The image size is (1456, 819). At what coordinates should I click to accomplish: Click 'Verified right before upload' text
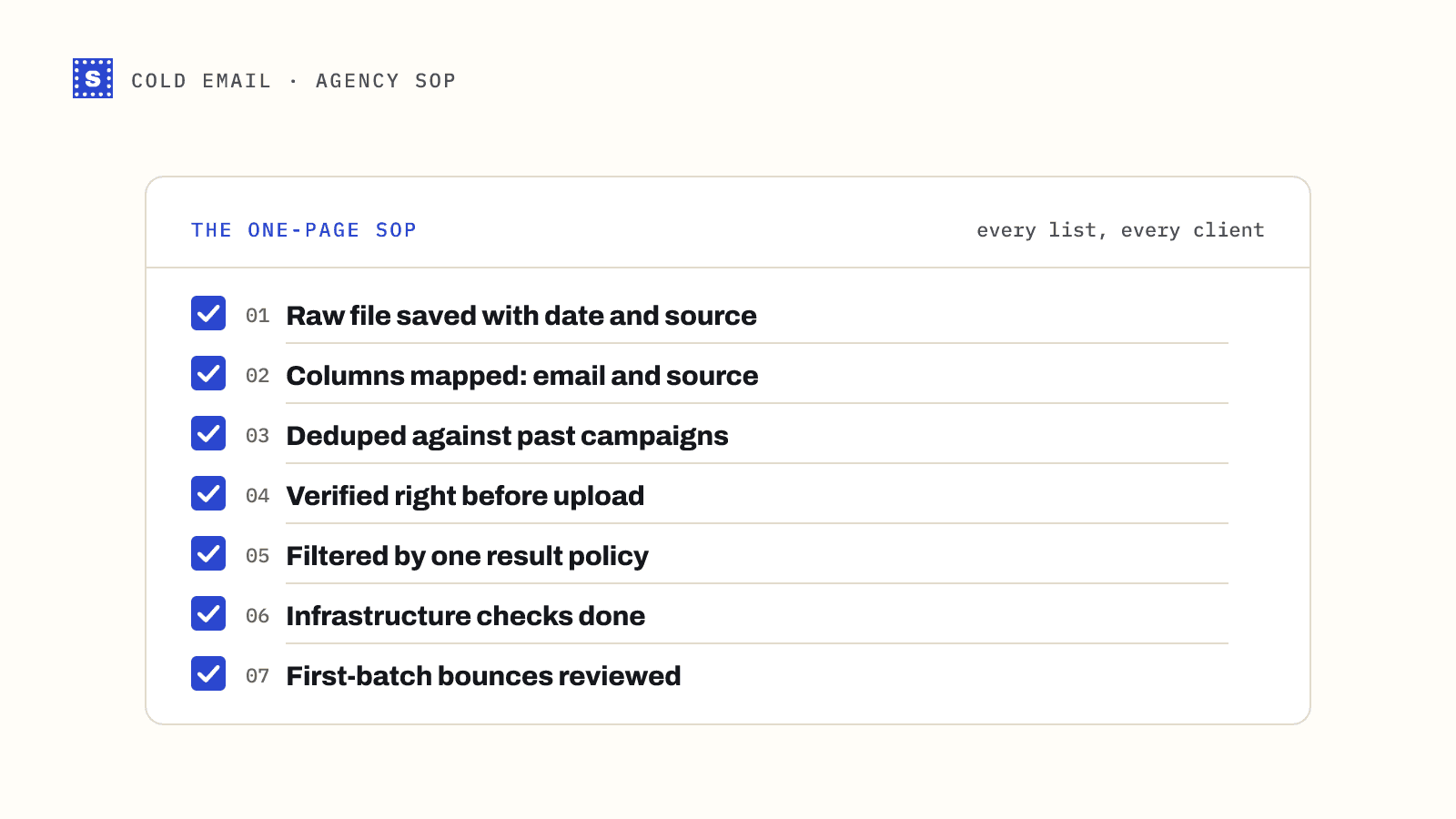click(x=465, y=496)
